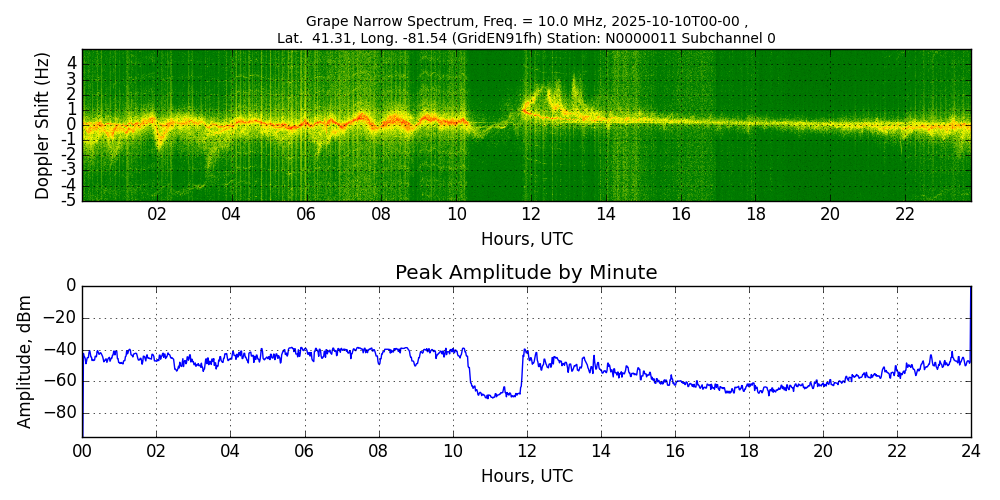Select the "Peak Amplitude by Minute" title

coord(526,273)
